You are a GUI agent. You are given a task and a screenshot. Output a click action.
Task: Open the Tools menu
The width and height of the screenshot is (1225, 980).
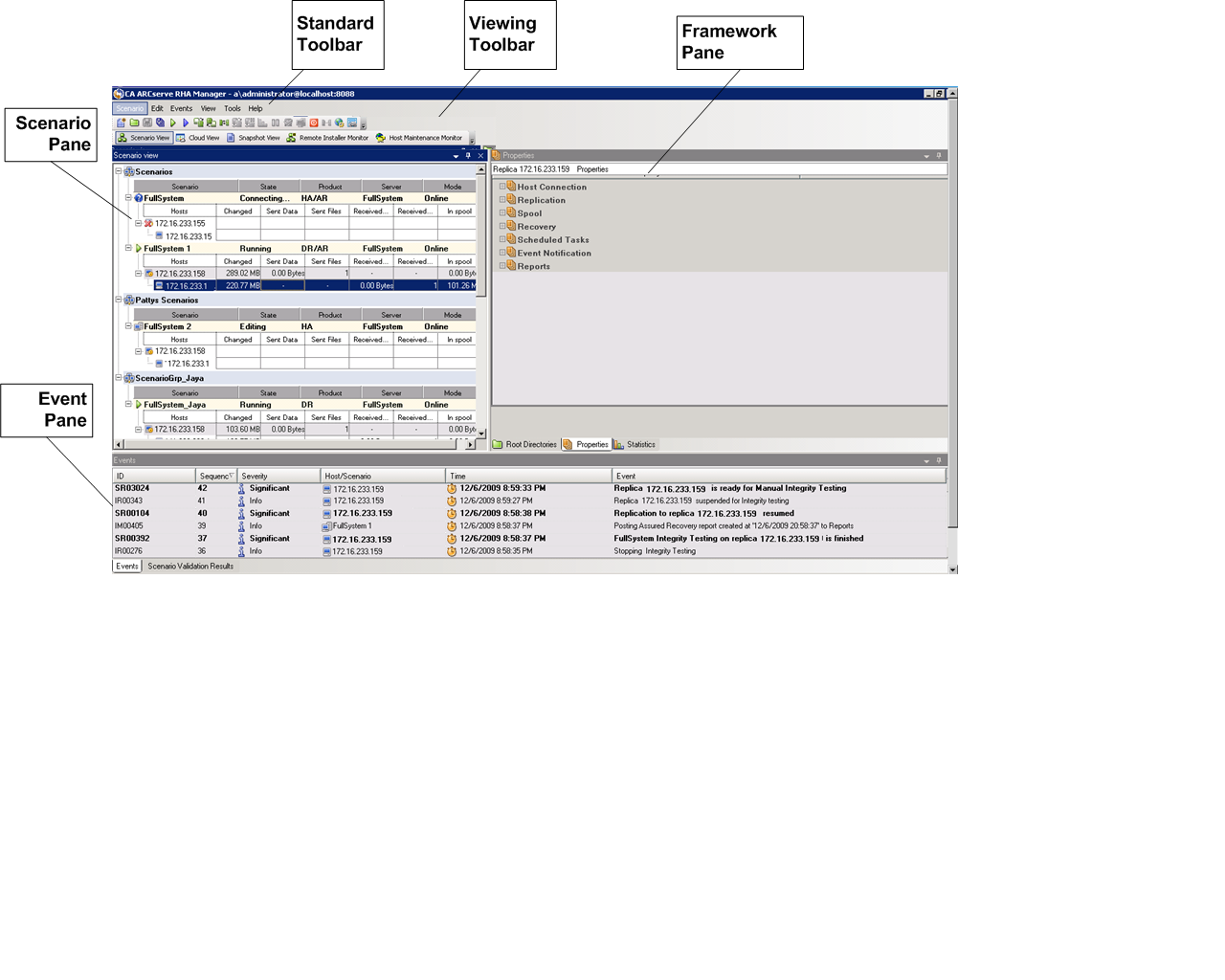[x=233, y=108]
